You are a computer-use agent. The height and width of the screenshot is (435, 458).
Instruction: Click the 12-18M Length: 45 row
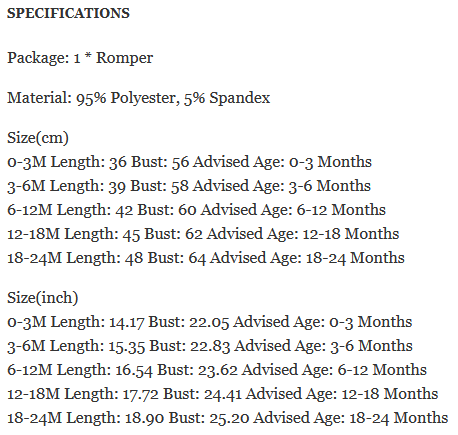click(x=203, y=234)
